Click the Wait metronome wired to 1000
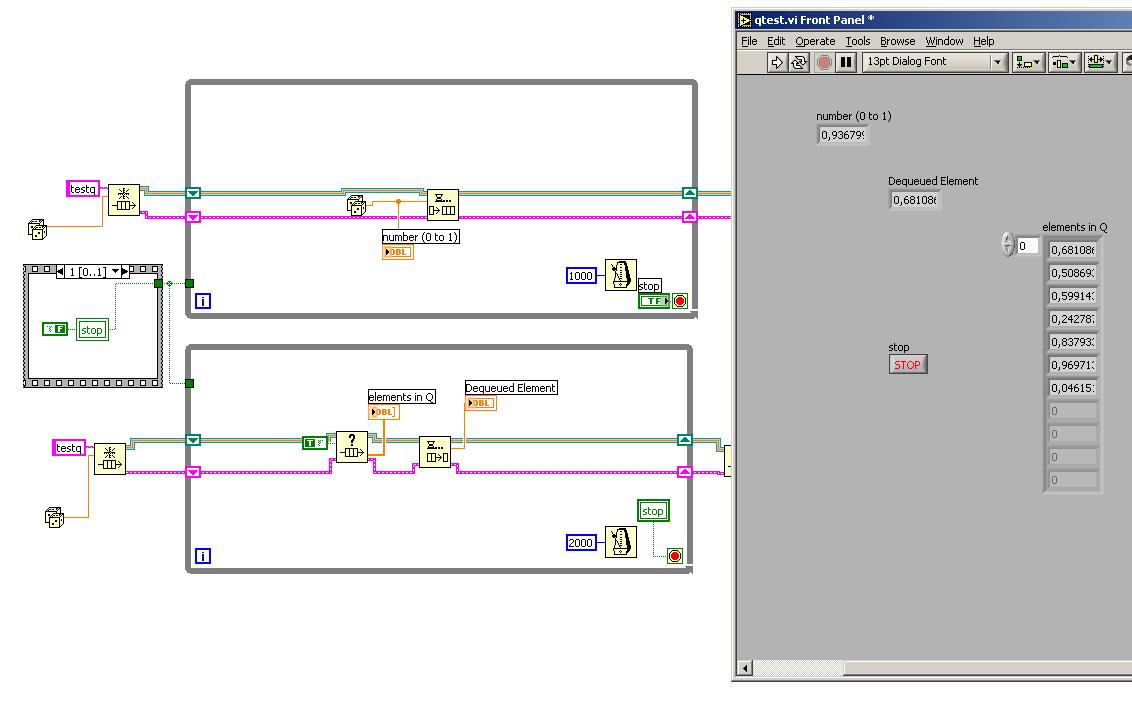The width and height of the screenshot is (1132, 725). pos(621,275)
